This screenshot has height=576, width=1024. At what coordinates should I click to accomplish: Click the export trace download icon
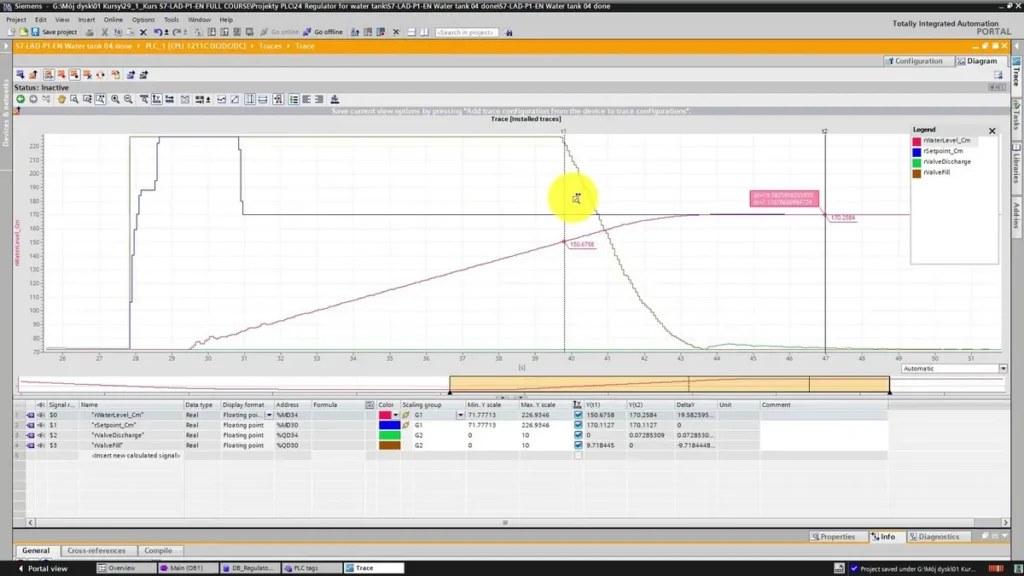pyautogui.click(x=334, y=99)
